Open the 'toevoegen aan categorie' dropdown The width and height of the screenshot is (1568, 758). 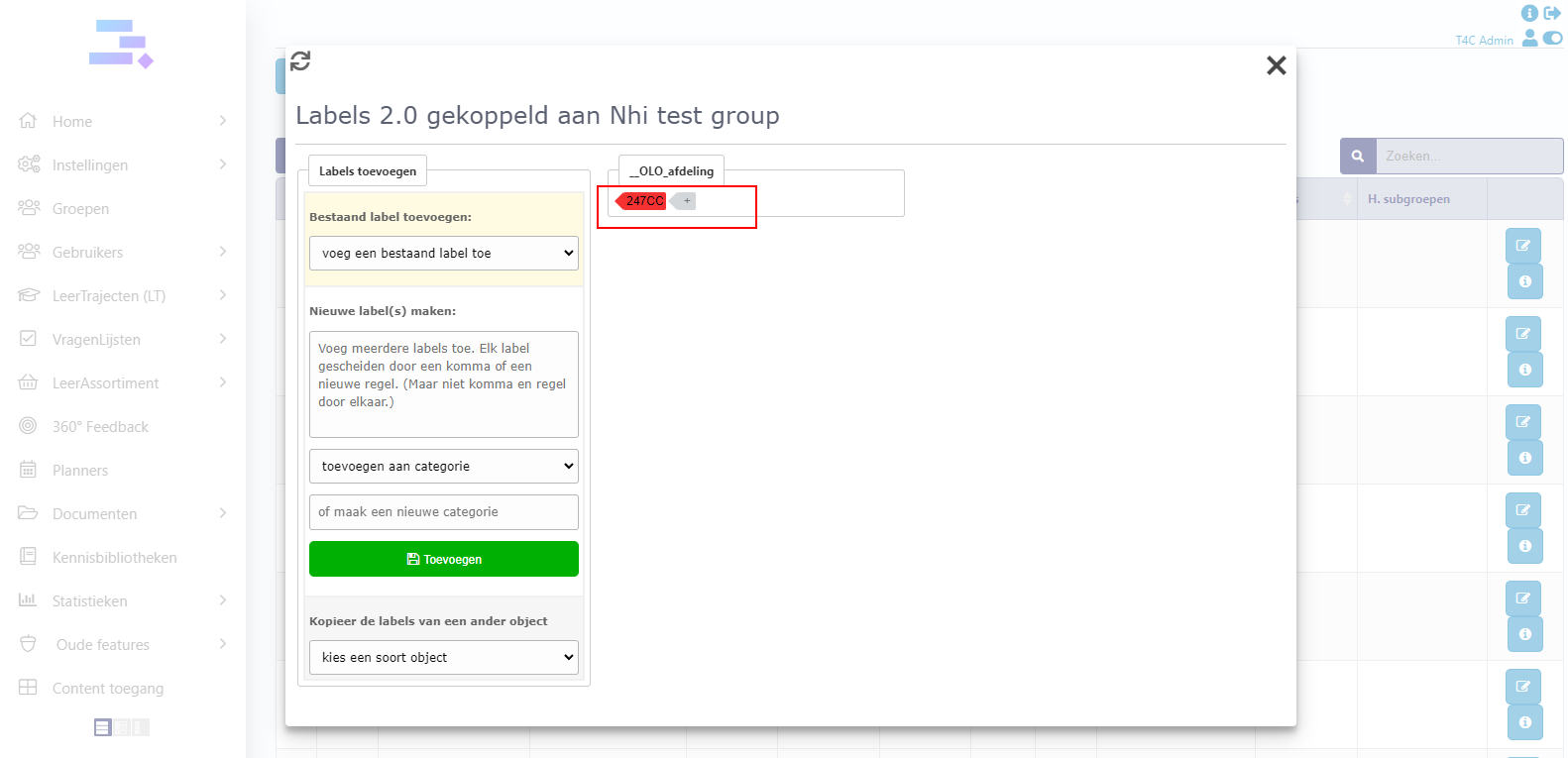pyautogui.click(x=443, y=467)
